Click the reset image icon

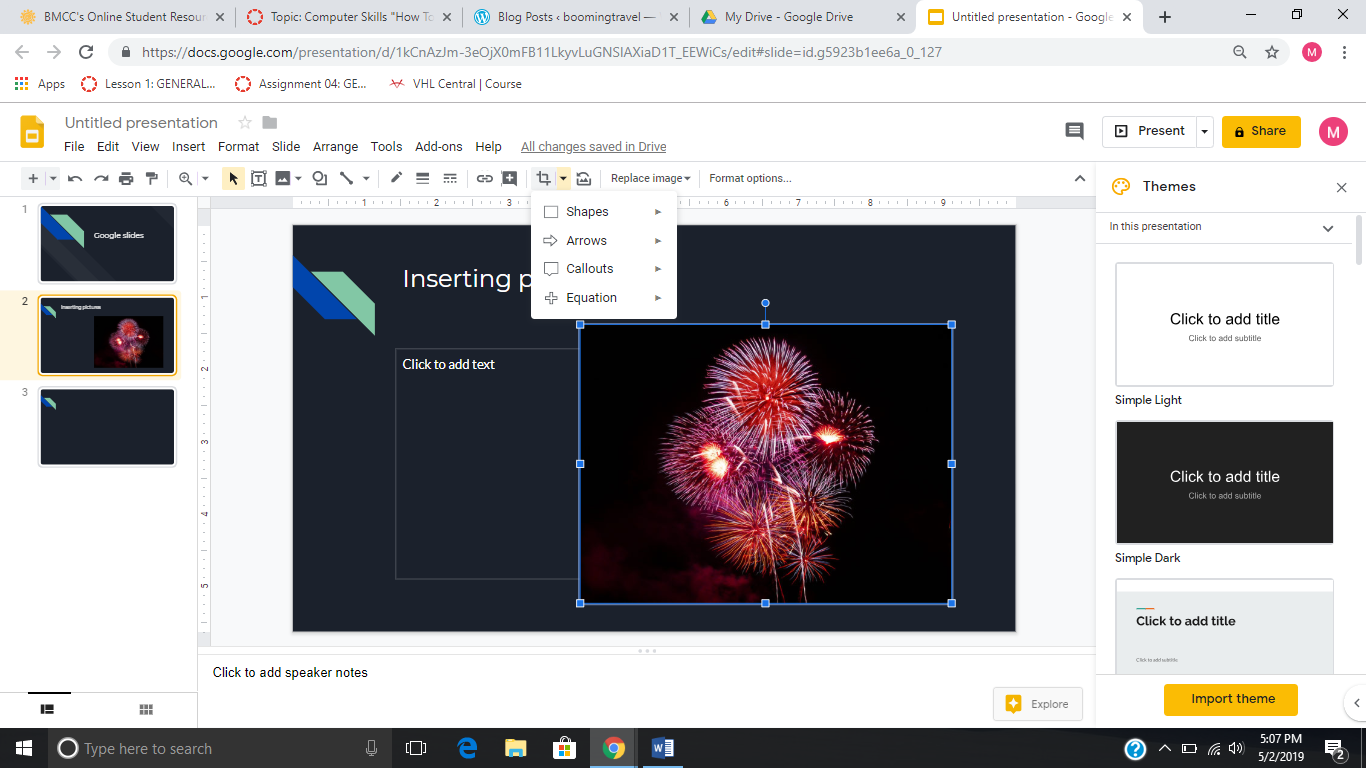pyautogui.click(x=584, y=178)
